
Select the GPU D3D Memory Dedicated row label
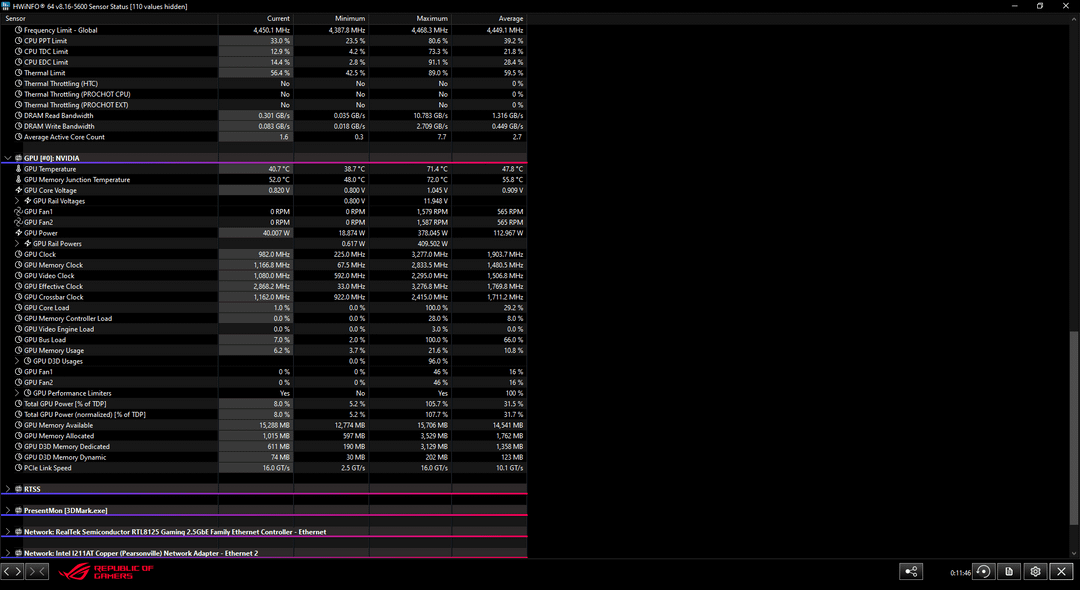point(67,447)
